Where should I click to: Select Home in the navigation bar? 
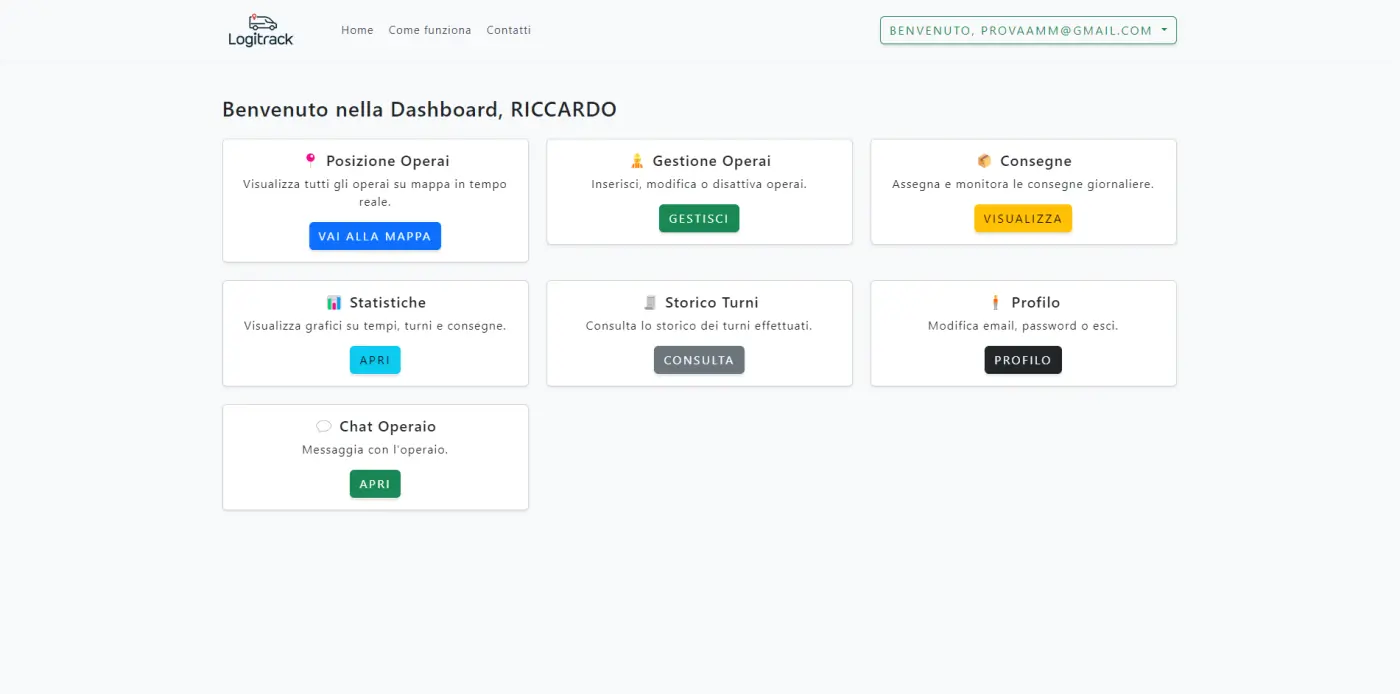coord(357,30)
